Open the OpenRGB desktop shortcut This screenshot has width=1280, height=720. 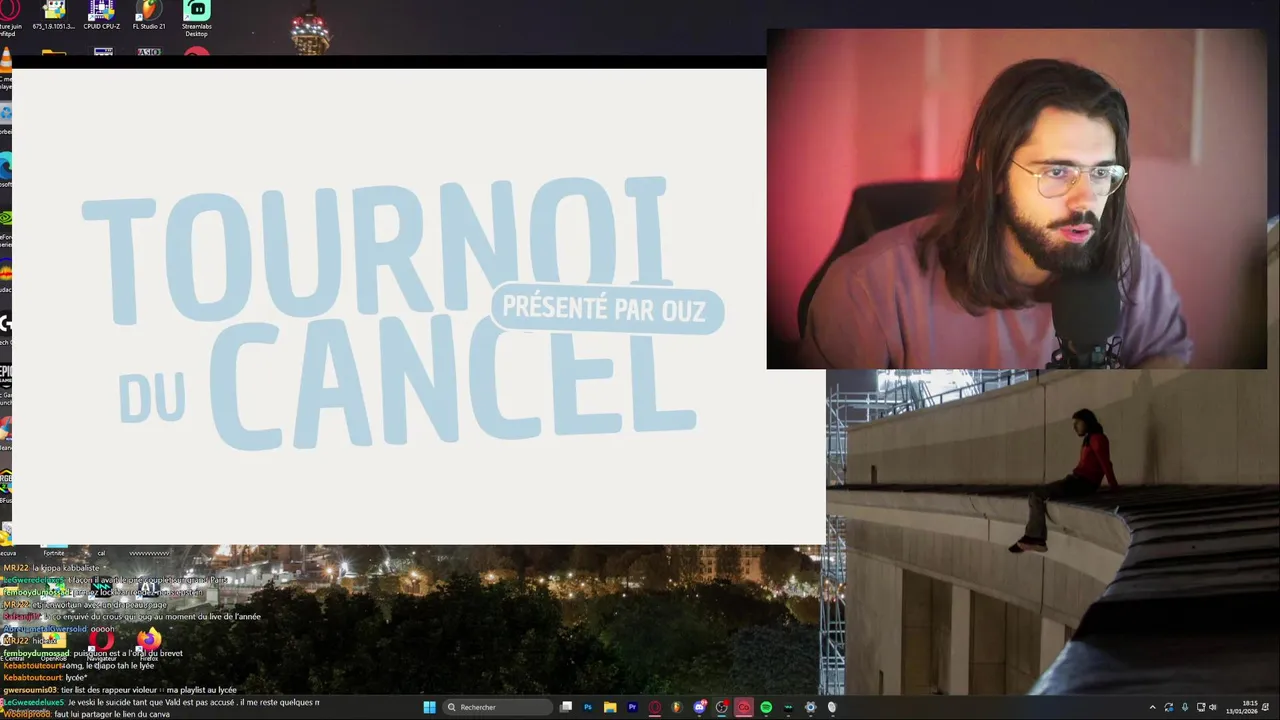[54, 645]
